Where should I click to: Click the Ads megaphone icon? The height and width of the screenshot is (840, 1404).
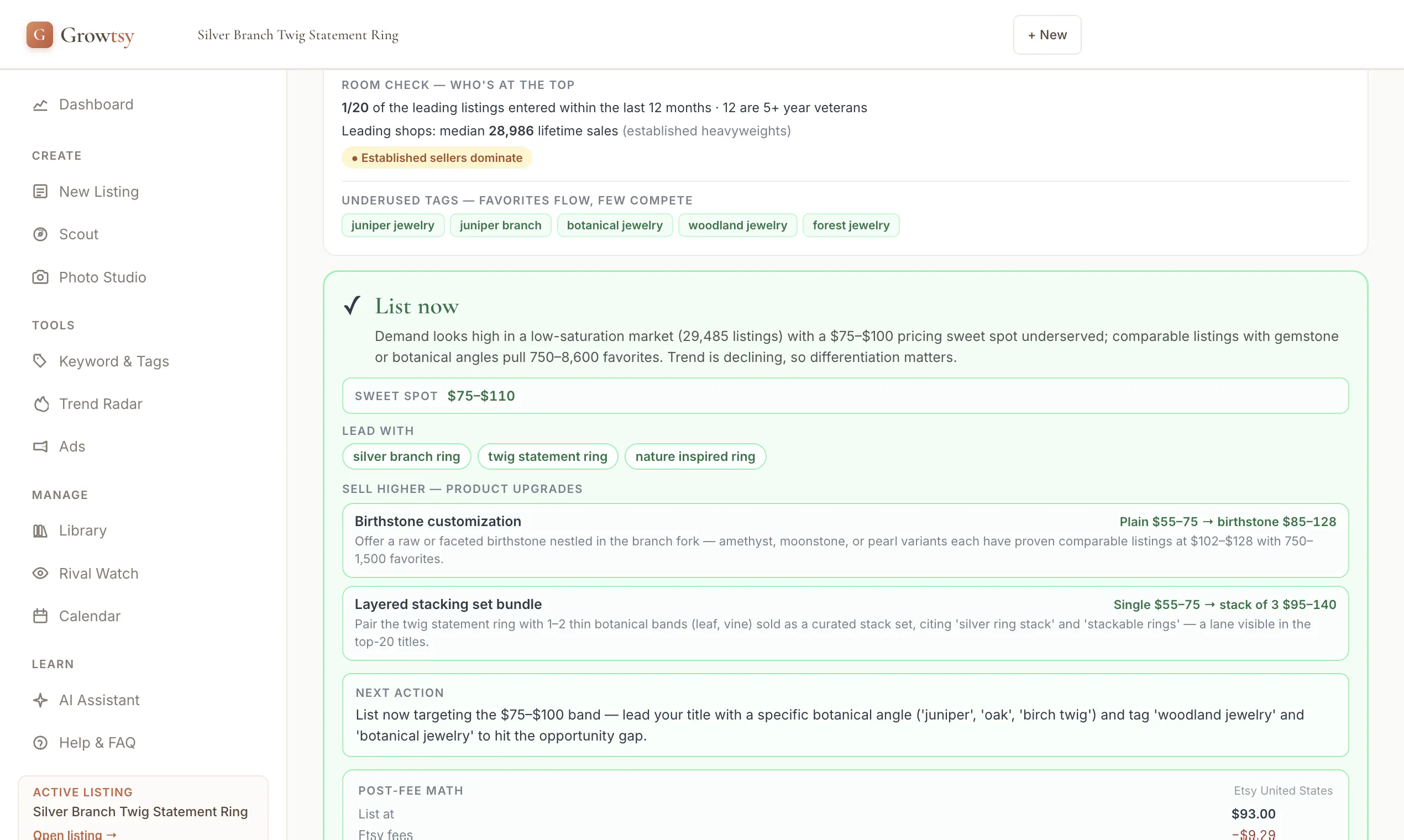[40, 447]
